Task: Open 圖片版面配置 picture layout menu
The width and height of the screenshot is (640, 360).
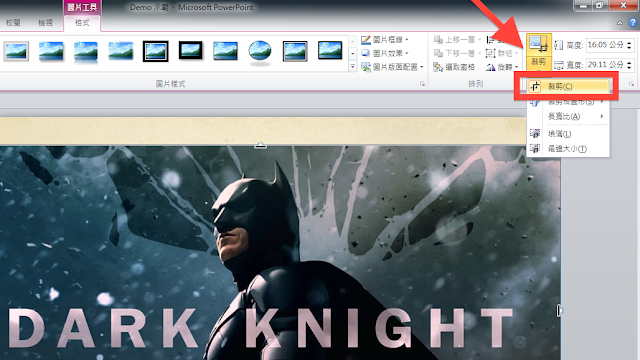Action: click(x=393, y=67)
